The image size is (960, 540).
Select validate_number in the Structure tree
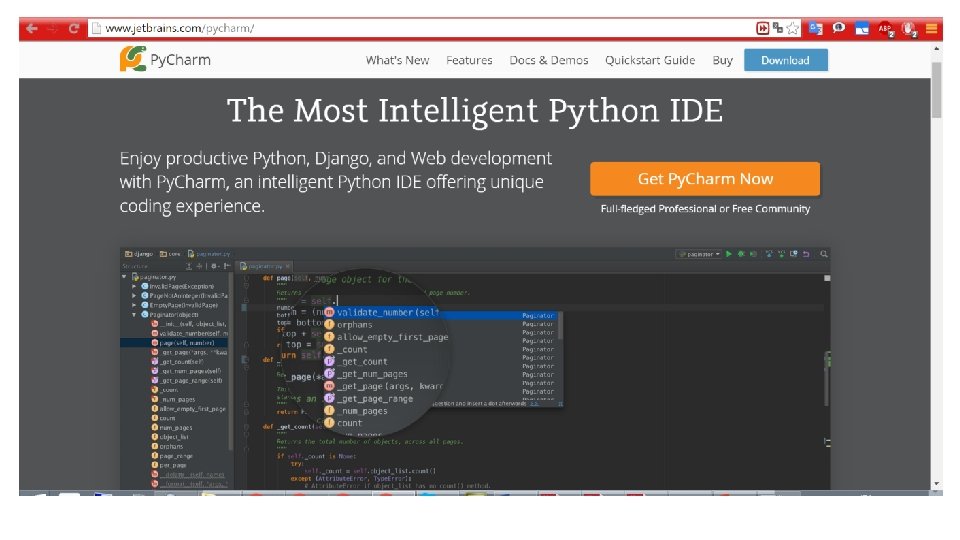[189, 334]
